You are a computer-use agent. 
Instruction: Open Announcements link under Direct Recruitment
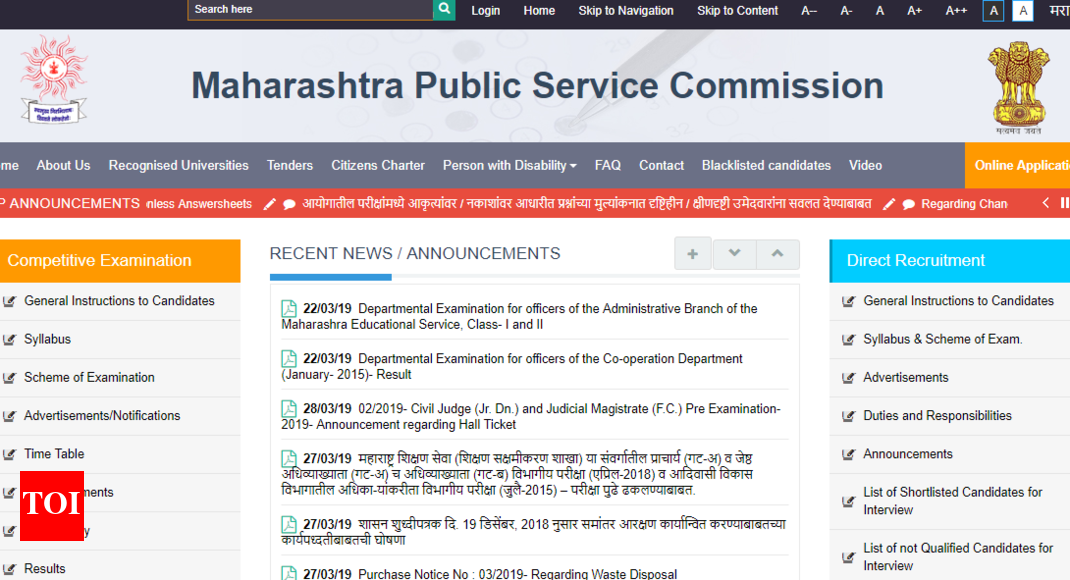coord(908,454)
